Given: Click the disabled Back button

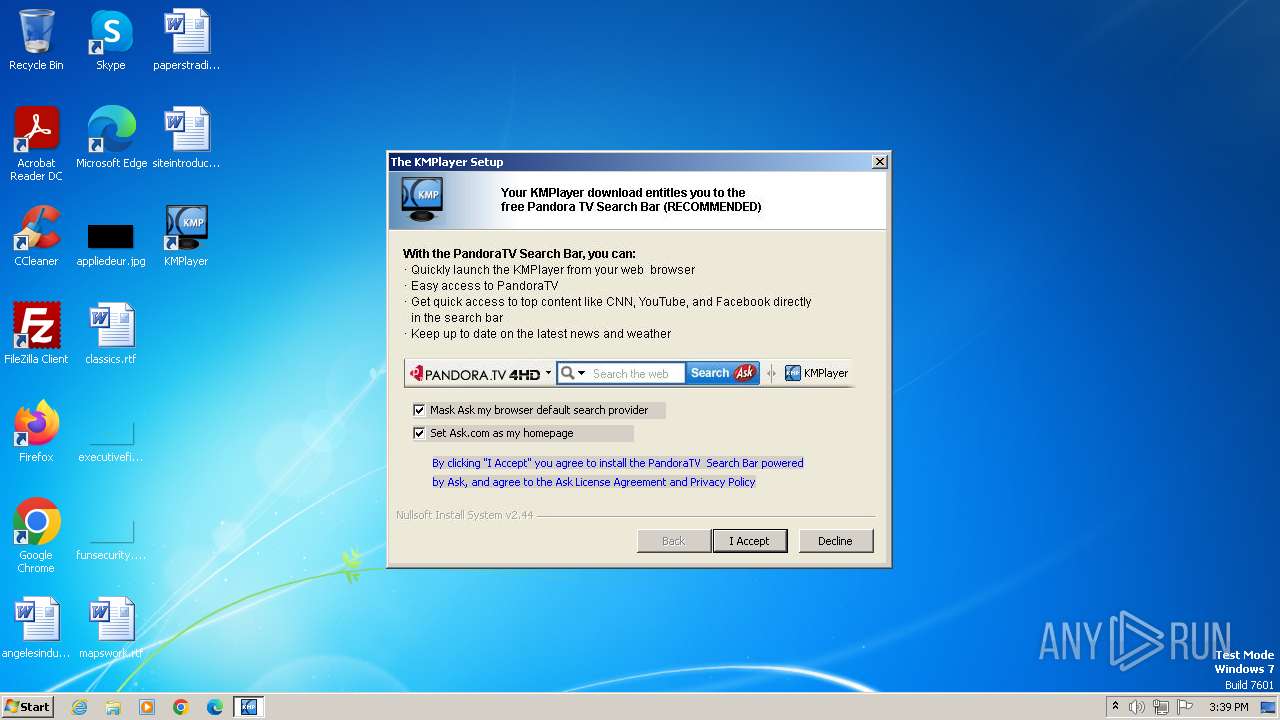Looking at the screenshot, I should click(x=673, y=541).
